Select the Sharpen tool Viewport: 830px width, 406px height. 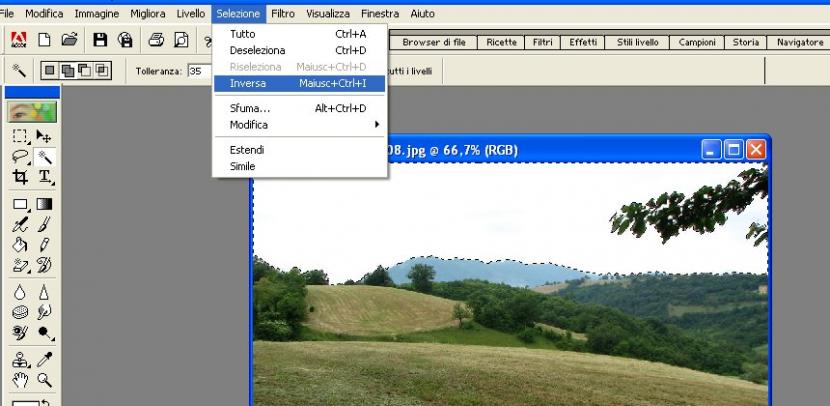click(x=44, y=292)
